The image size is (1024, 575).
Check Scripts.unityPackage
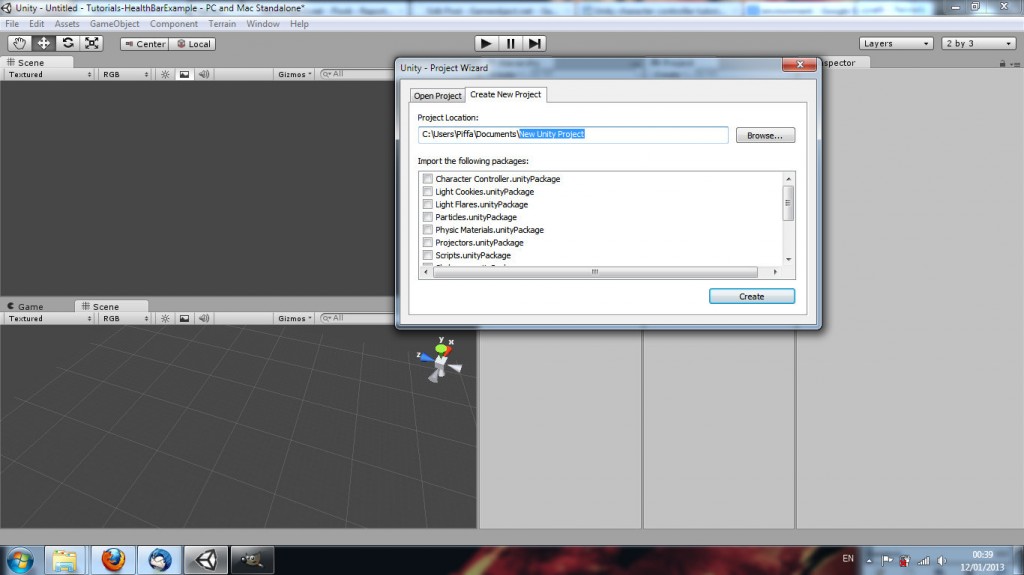tap(428, 255)
